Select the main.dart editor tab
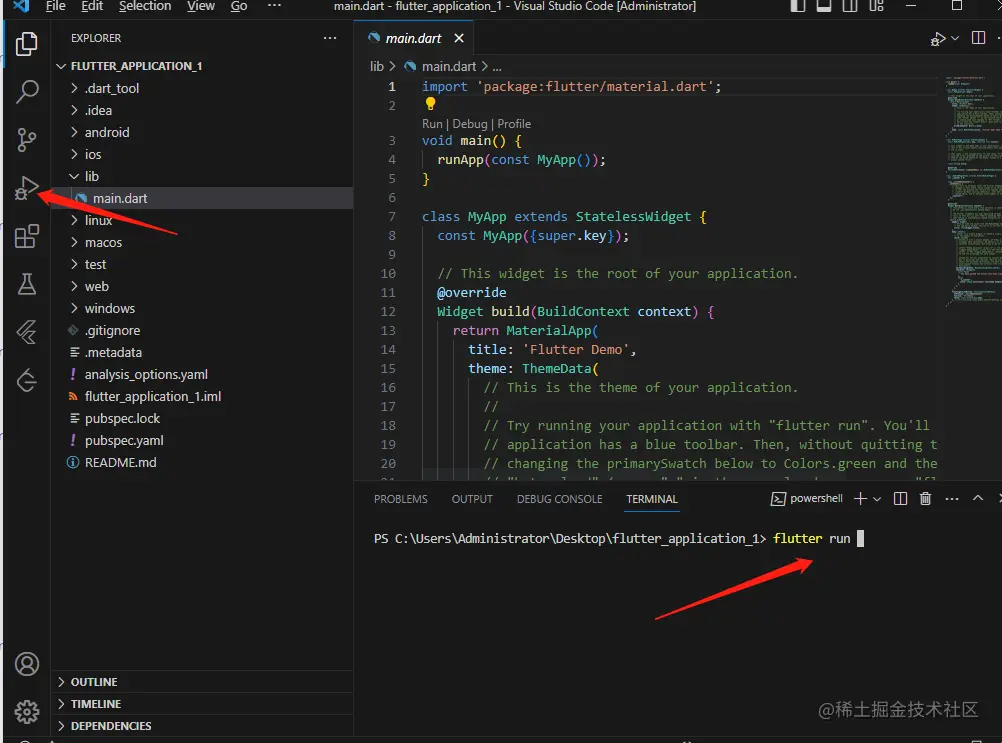This screenshot has width=1002, height=743. (x=413, y=38)
